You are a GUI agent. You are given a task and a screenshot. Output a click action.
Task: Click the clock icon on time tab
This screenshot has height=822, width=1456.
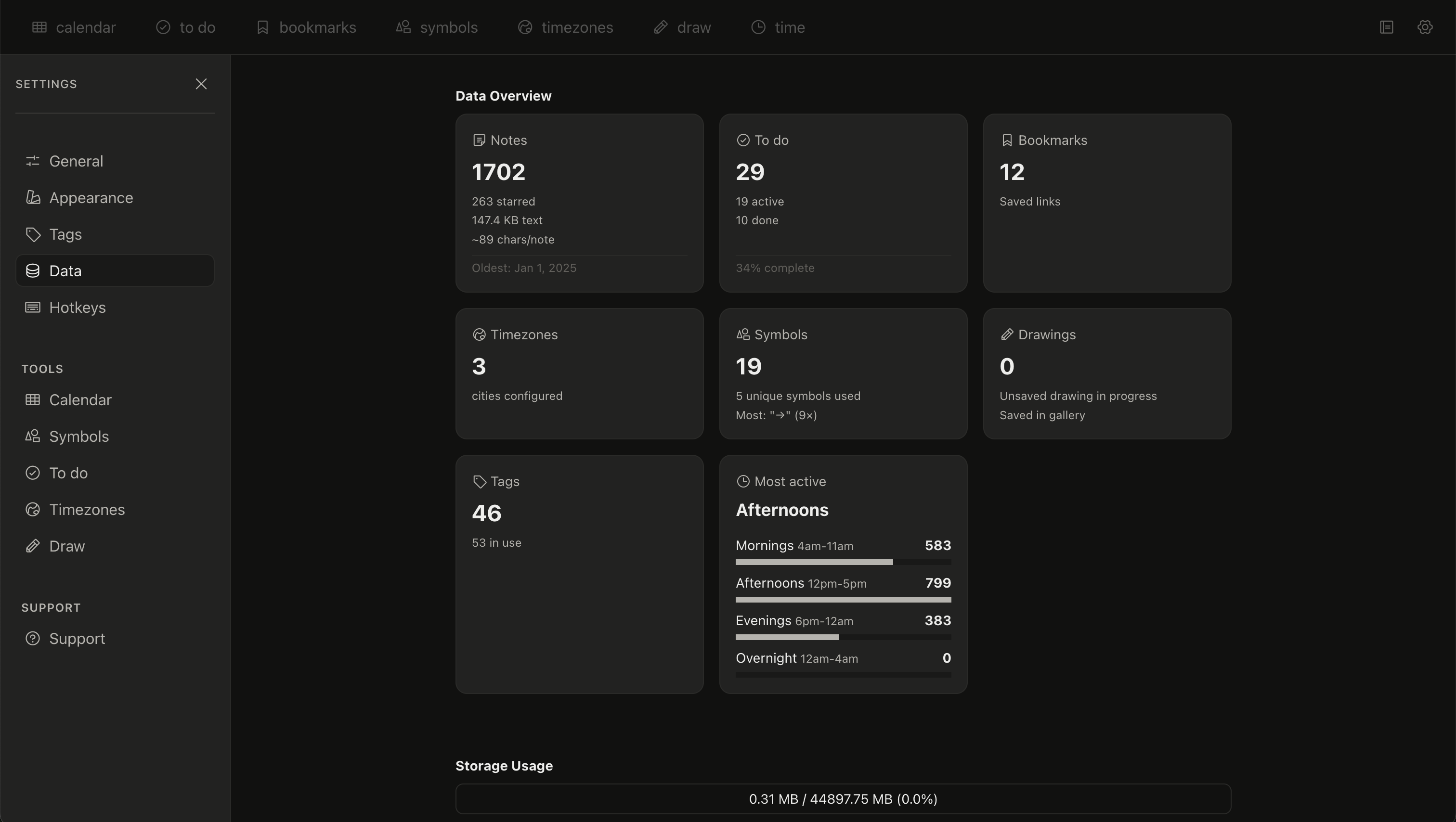[758, 27]
